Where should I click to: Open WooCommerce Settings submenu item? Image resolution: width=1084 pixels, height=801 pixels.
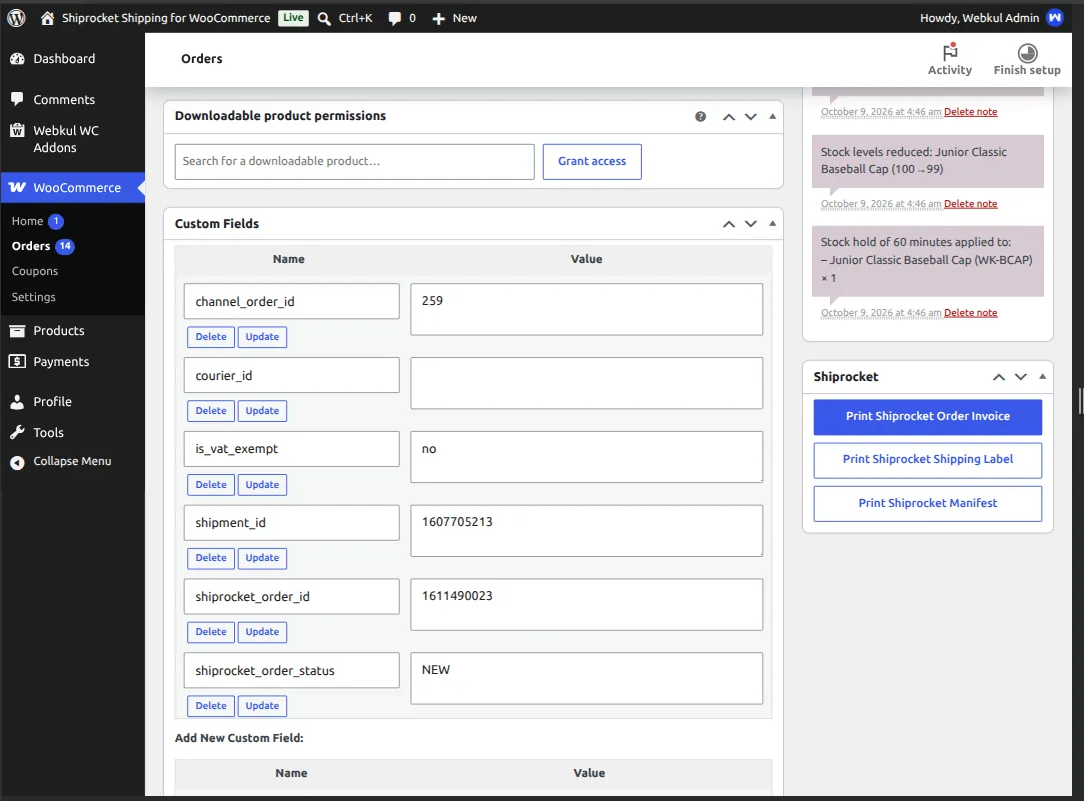[x=33, y=296]
